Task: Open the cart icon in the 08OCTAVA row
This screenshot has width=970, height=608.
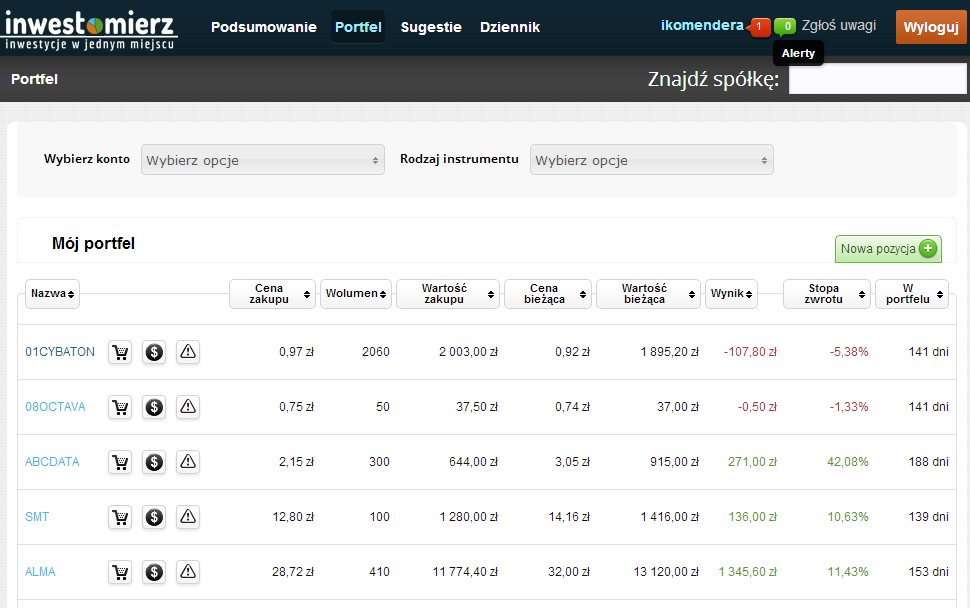Action: (x=120, y=407)
